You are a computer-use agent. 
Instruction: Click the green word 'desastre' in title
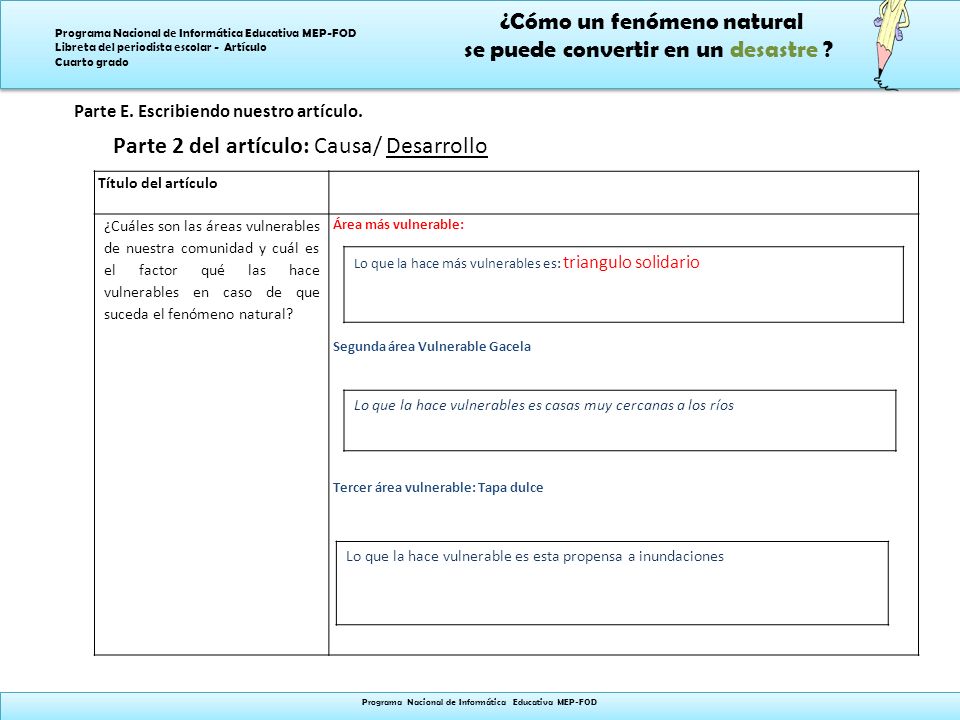[x=774, y=50]
